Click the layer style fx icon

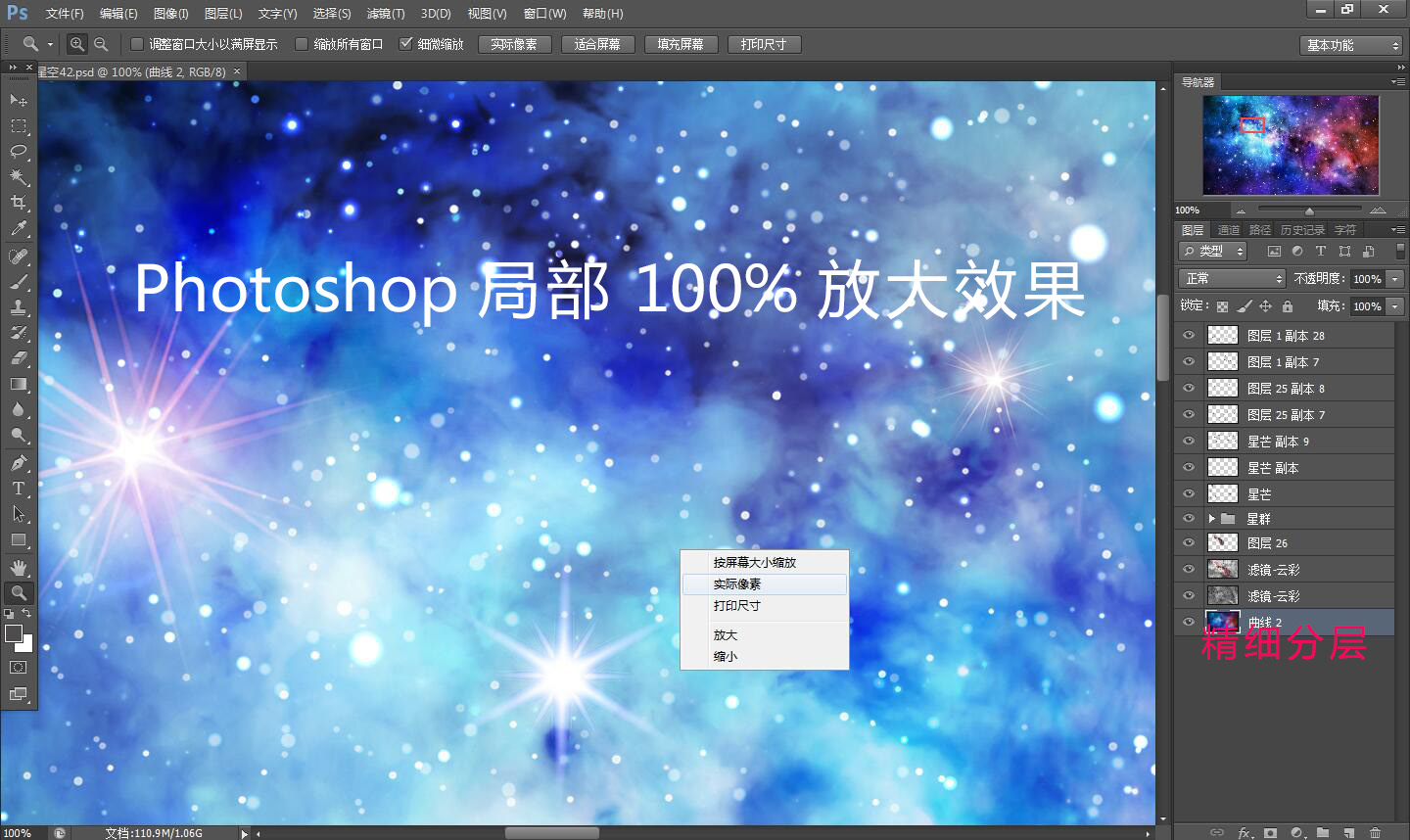click(1245, 833)
